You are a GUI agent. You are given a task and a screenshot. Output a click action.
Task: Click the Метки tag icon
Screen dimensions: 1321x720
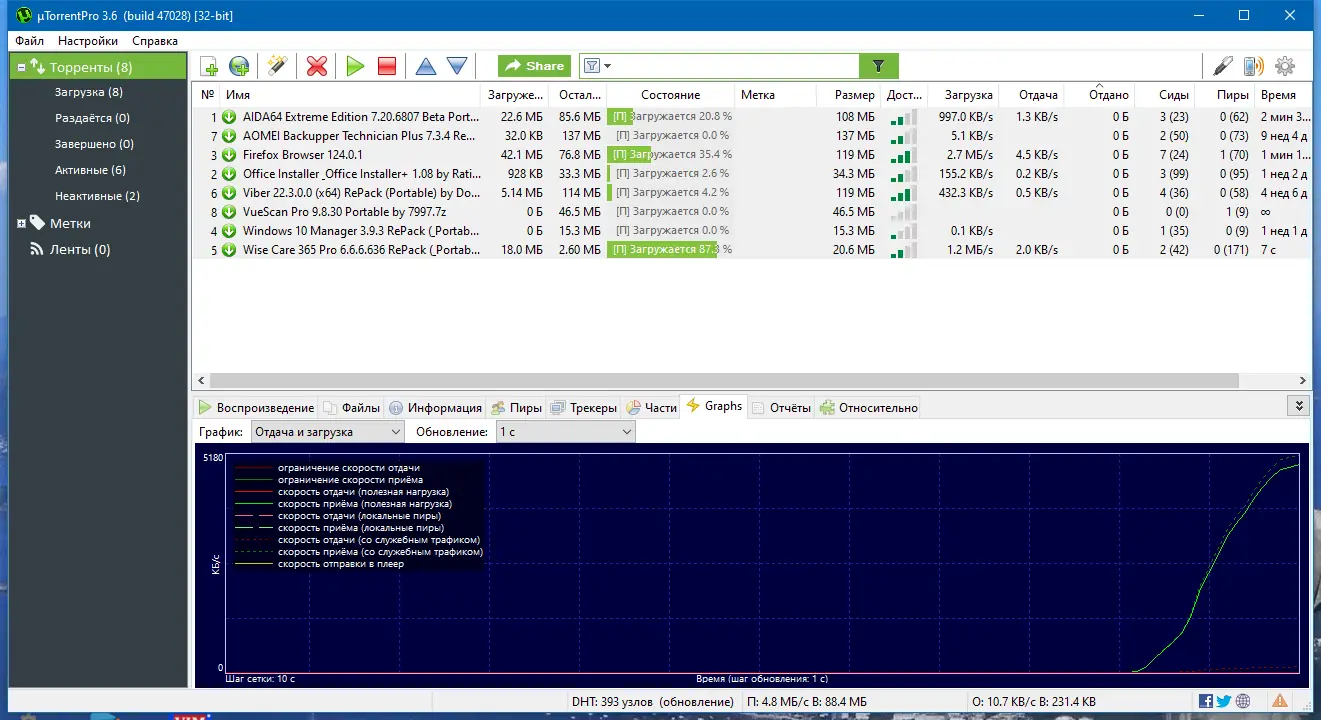click(37, 223)
